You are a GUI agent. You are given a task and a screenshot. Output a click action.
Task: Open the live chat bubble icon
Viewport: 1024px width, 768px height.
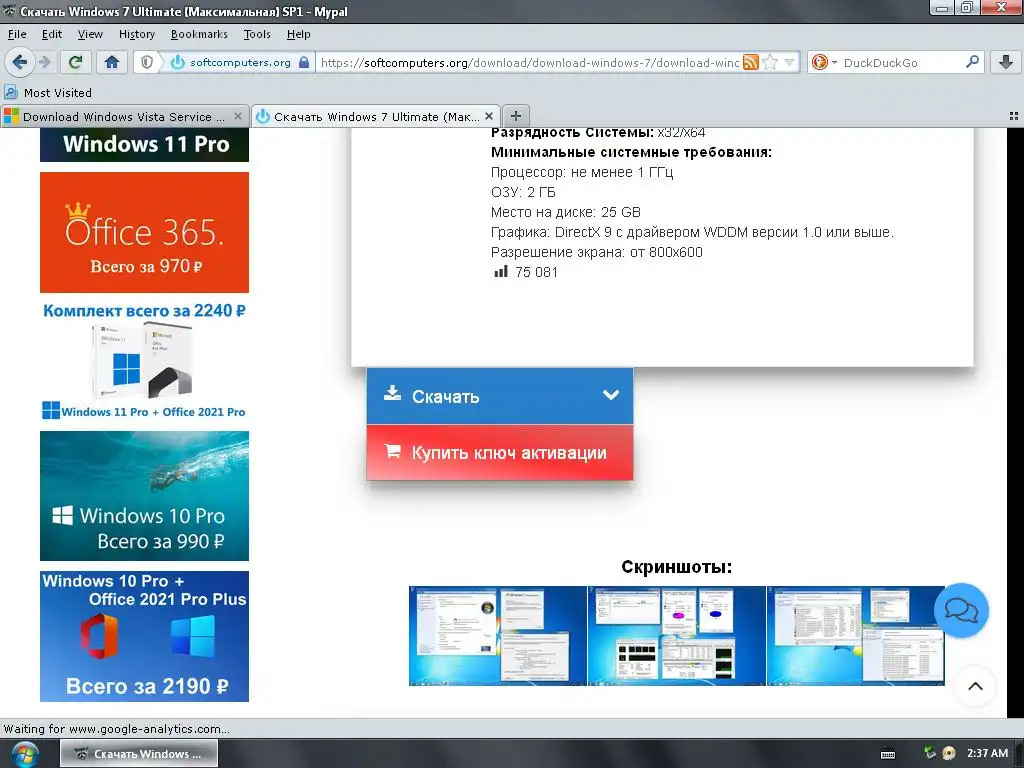[x=961, y=611]
